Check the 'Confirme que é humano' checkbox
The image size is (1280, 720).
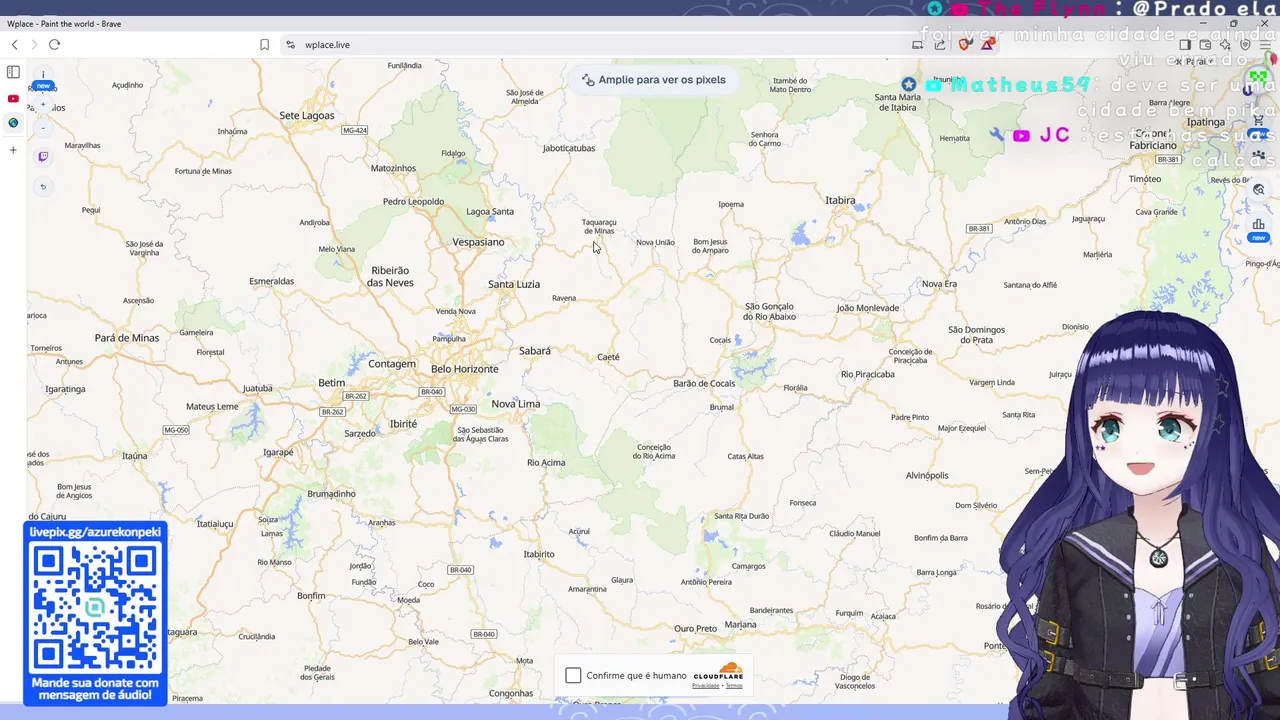[x=573, y=676]
